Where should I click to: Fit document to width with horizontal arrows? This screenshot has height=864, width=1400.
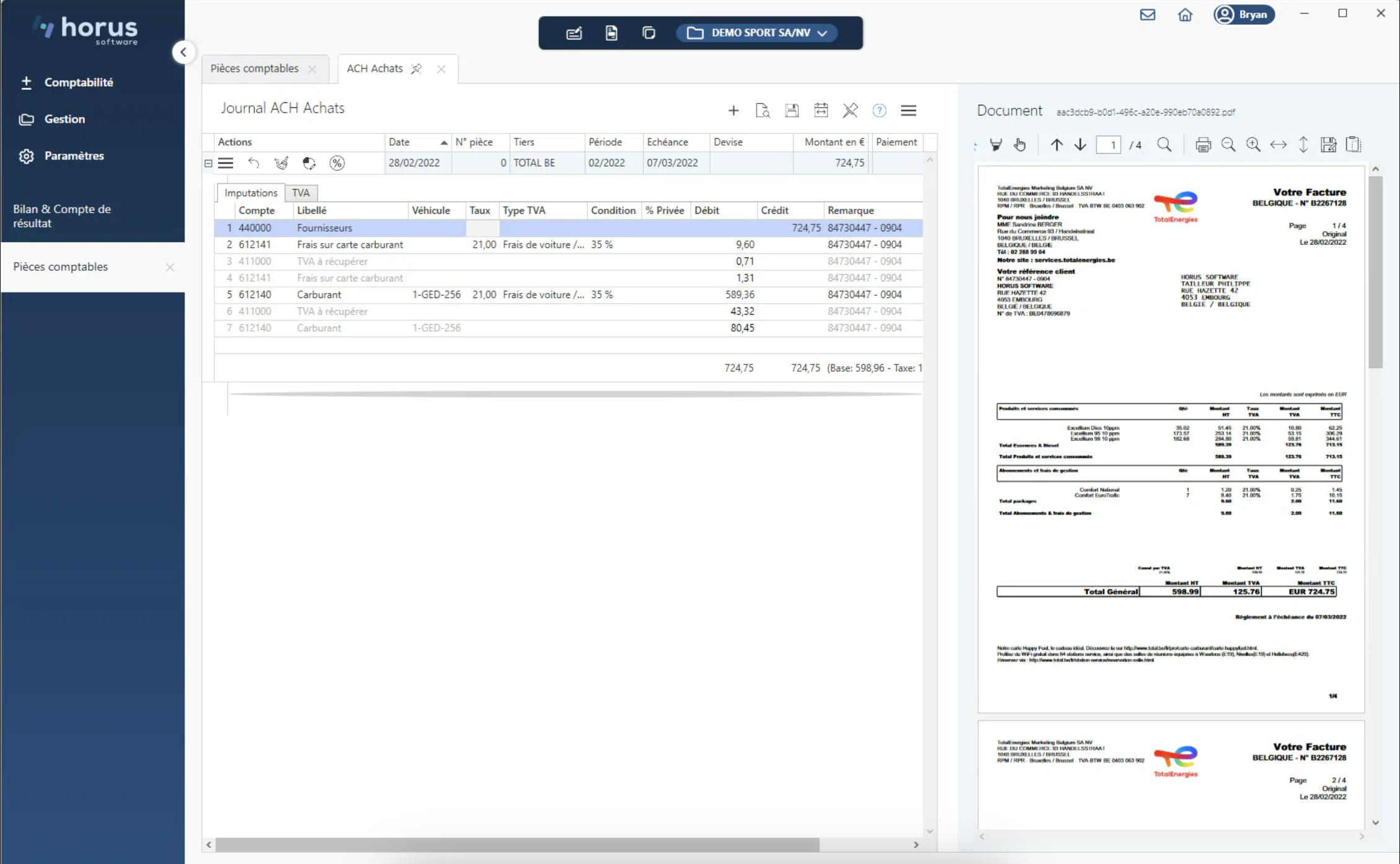point(1278,145)
